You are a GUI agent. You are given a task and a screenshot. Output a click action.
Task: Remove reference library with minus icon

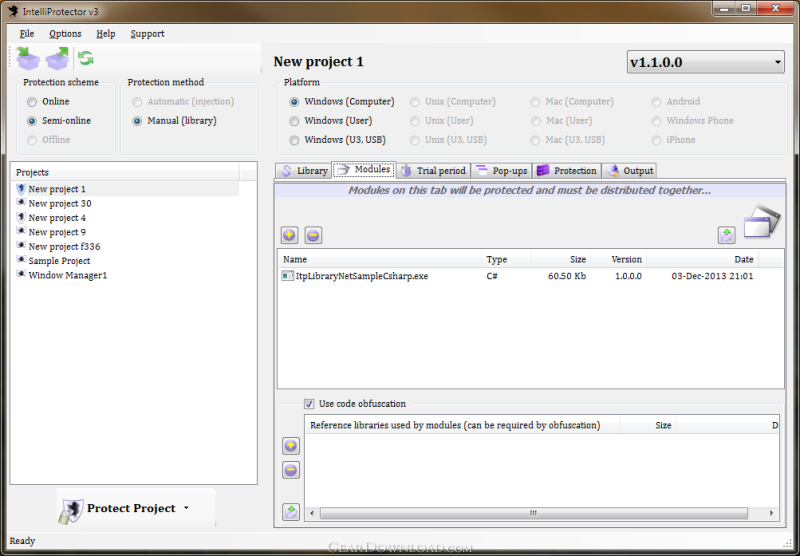pos(291,470)
